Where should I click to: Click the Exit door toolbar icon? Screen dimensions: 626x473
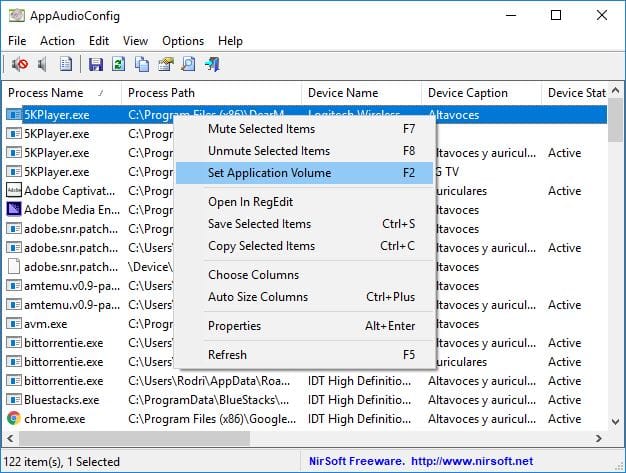(212, 64)
